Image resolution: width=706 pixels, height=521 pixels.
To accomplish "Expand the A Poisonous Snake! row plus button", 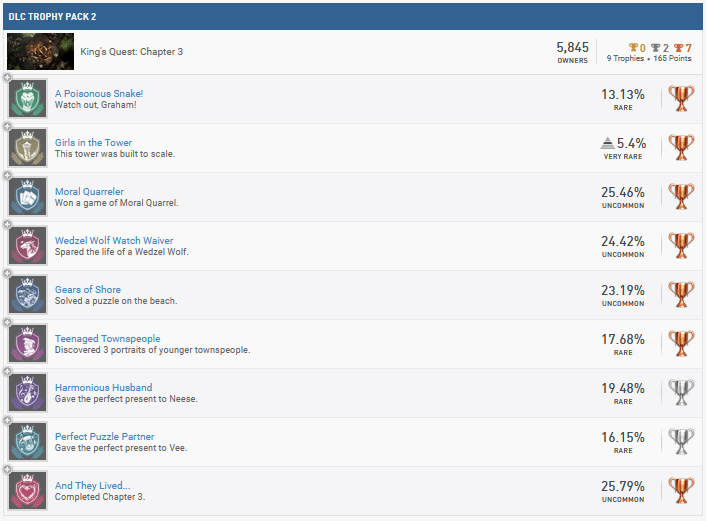I will (8, 79).
